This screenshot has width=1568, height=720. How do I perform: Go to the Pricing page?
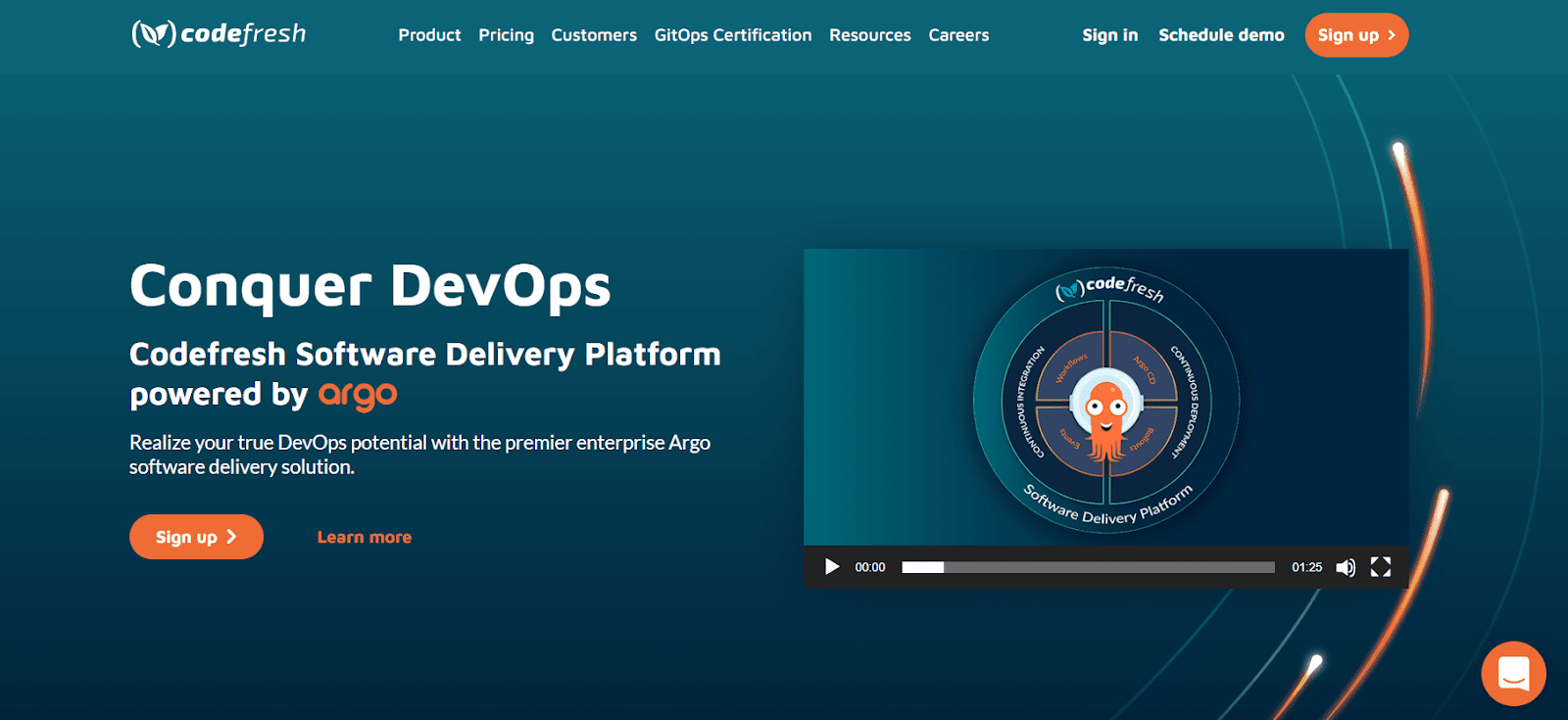point(506,35)
